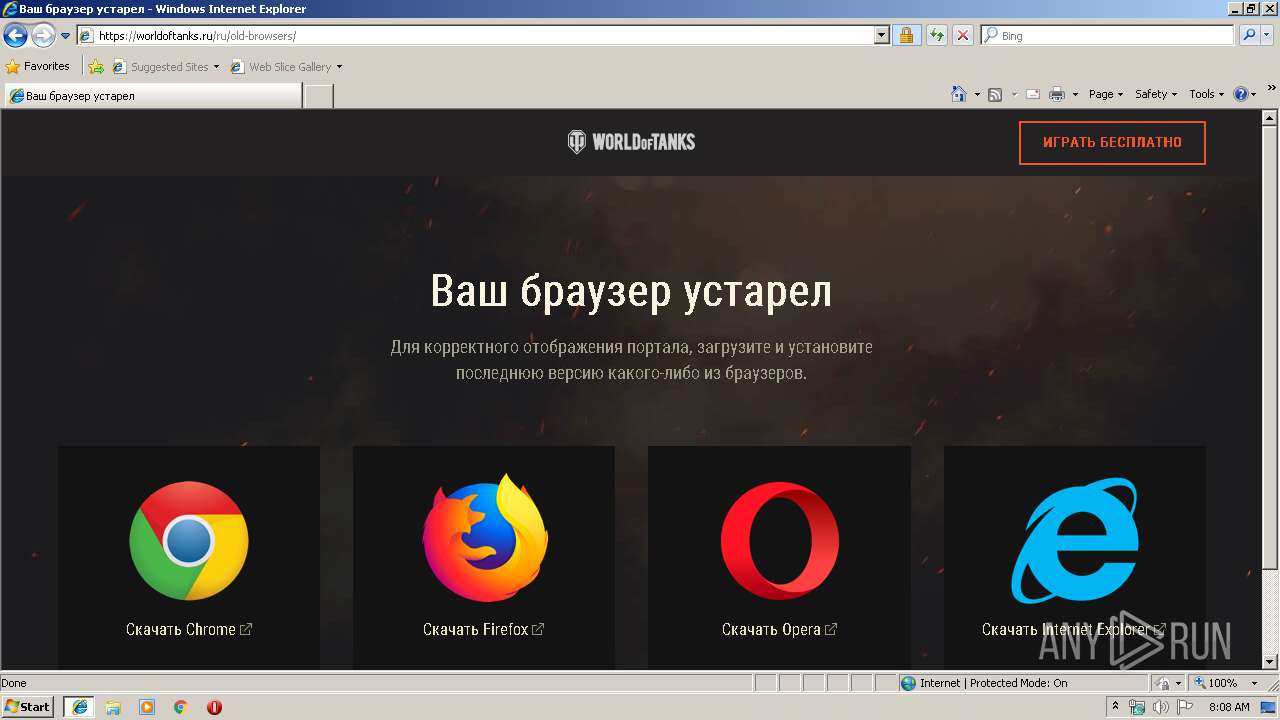Screen dimensions: 1280x720
Task: Click the RSS feeds icon
Action: (995, 94)
